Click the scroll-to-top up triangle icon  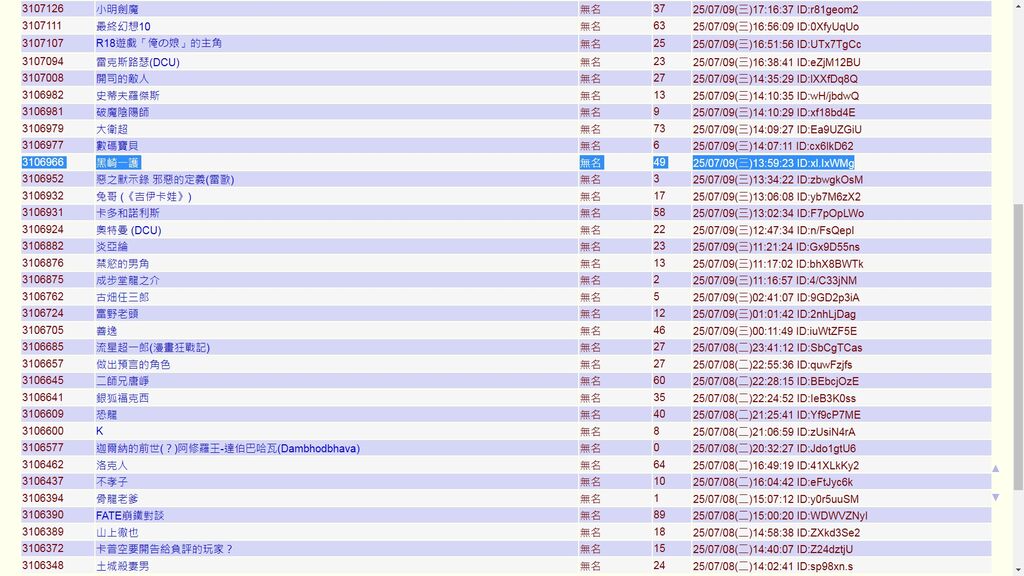pos(995,468)
